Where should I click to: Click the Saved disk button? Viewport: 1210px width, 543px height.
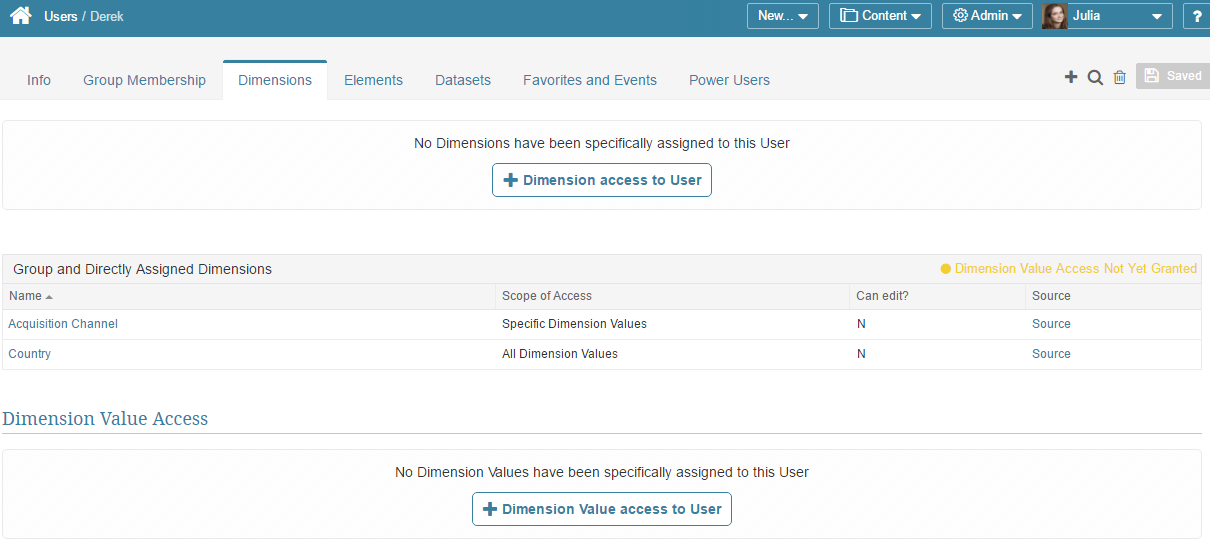pyautogui.click(x=1173, y=76)
